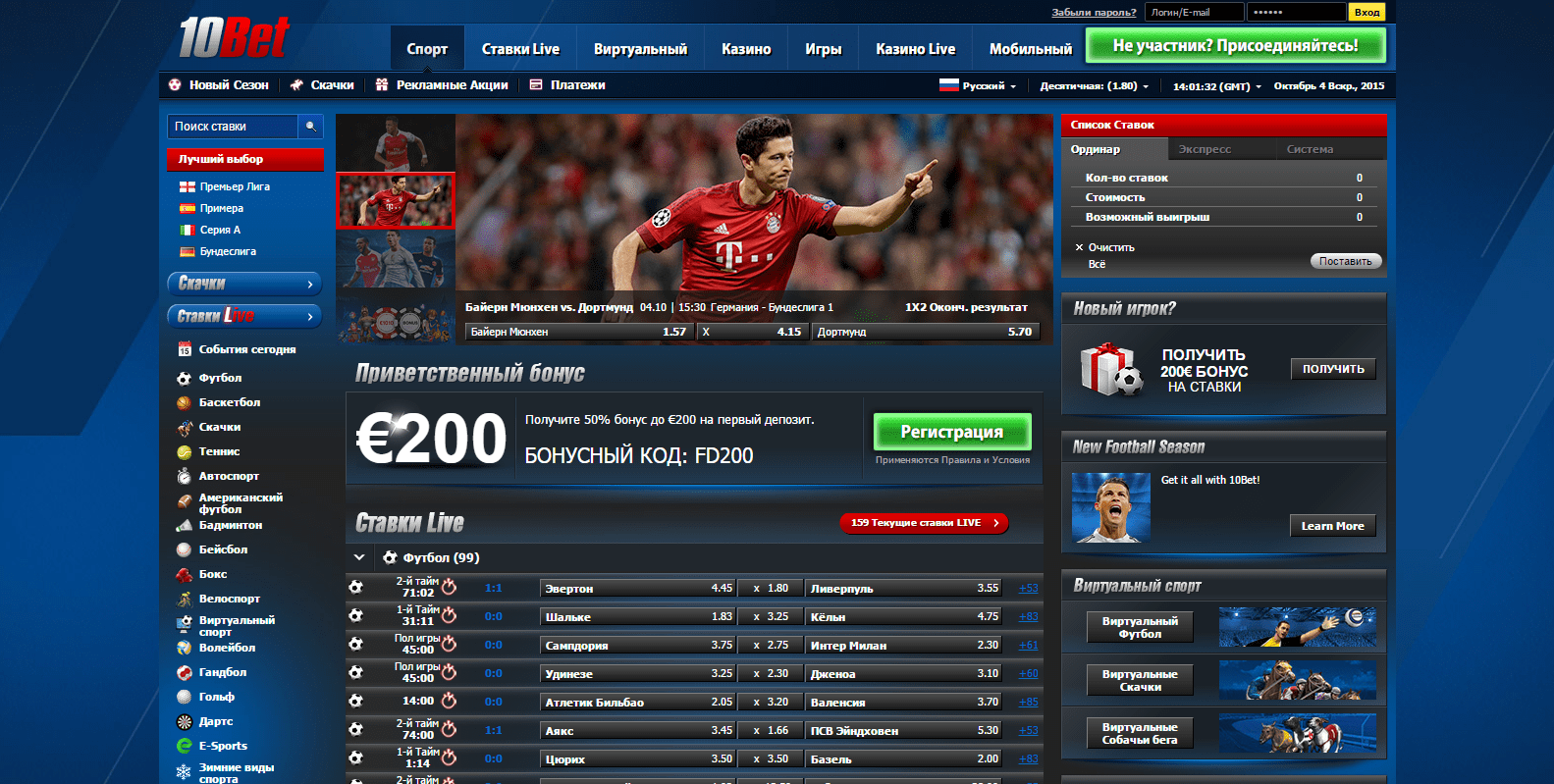Open the GMT time zone dropdown
Screen dimensions: 1554x784
1217,85
